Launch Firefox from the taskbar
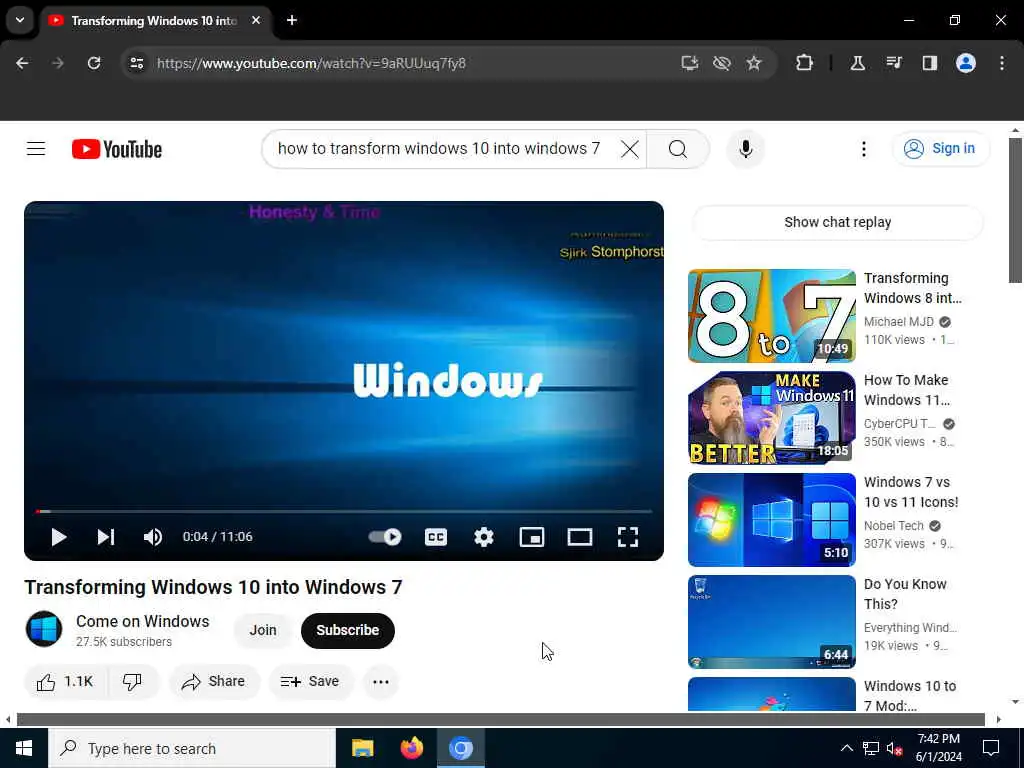1024x768 pixels. coord(411,748)
